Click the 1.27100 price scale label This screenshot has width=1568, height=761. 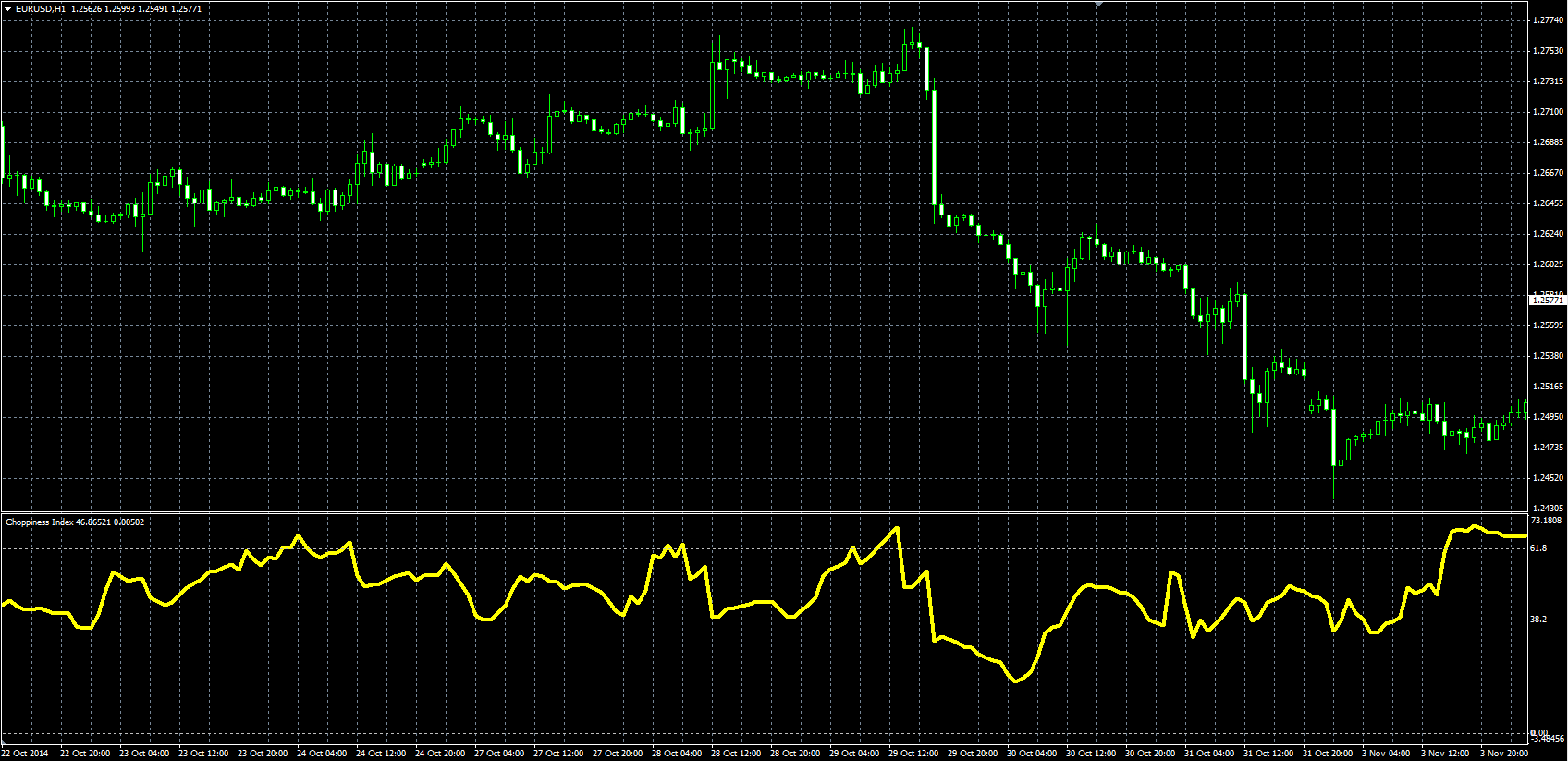1548,112
